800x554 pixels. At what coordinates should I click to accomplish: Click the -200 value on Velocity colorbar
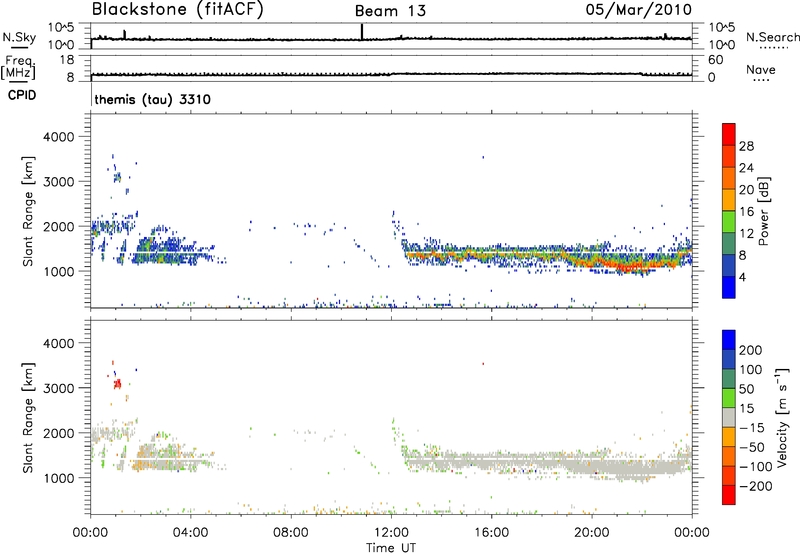756,486
